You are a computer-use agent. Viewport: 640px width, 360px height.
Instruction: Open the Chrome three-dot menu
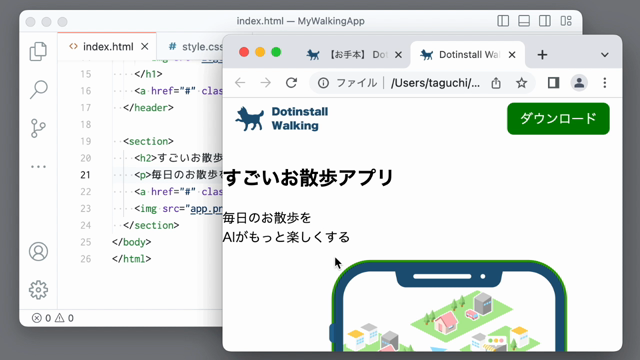[x=604, y=83]
